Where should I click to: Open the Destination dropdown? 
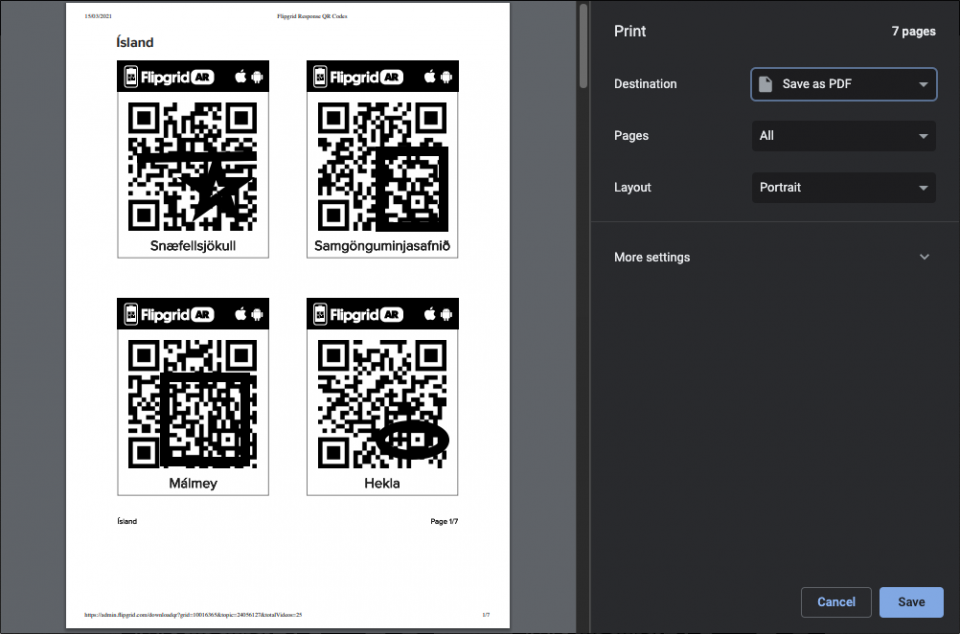pos(844,84)
